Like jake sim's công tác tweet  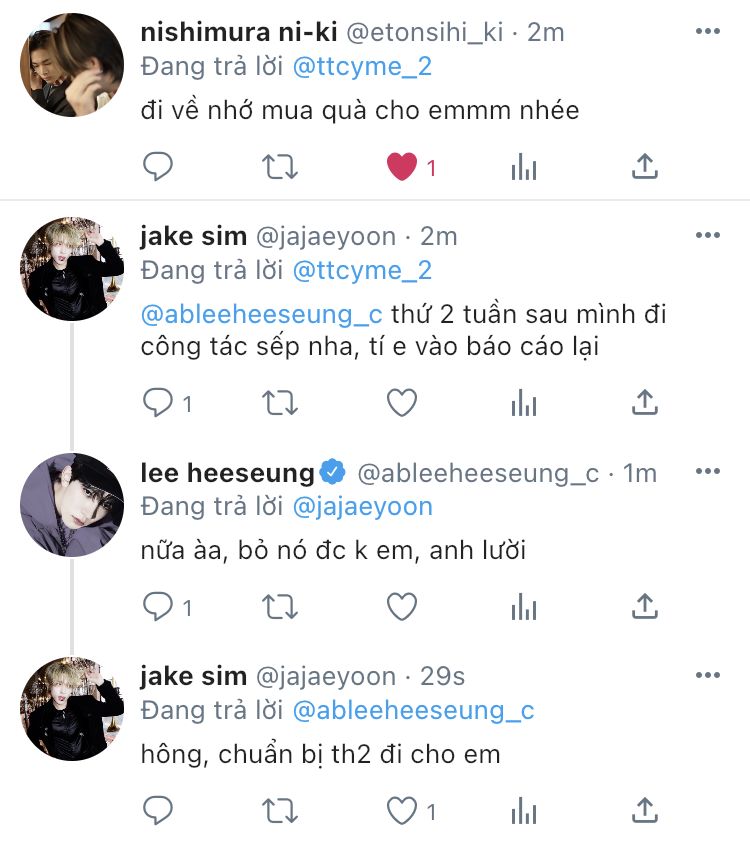[x=402, y=402]
